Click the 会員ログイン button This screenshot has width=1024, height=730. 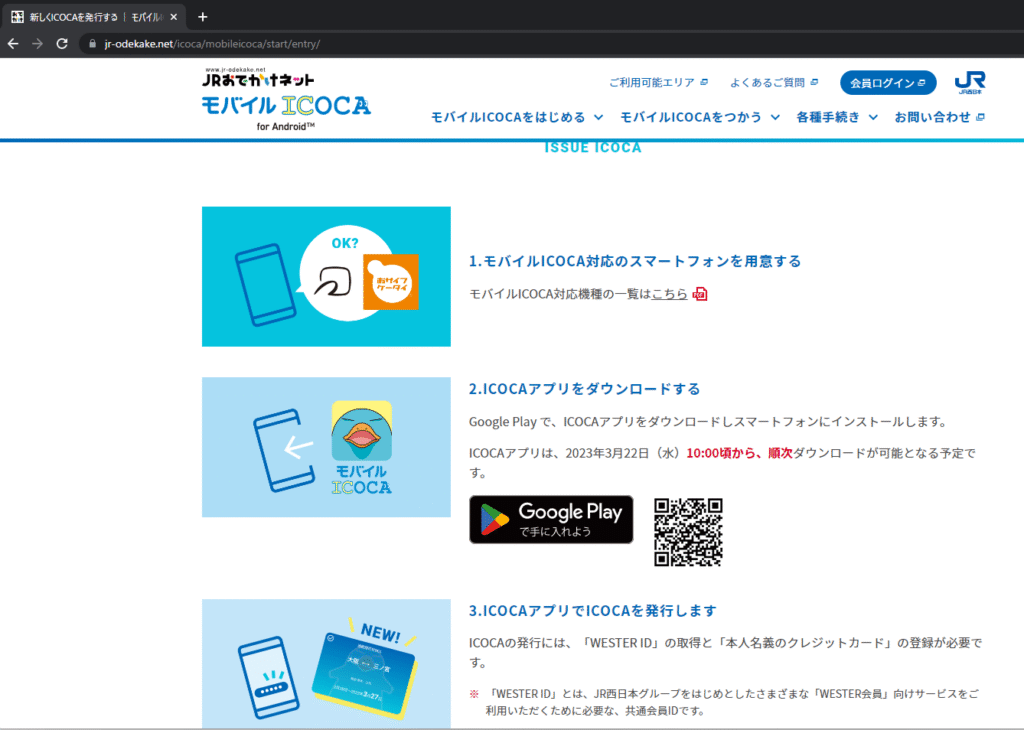[x=888, y=83]
